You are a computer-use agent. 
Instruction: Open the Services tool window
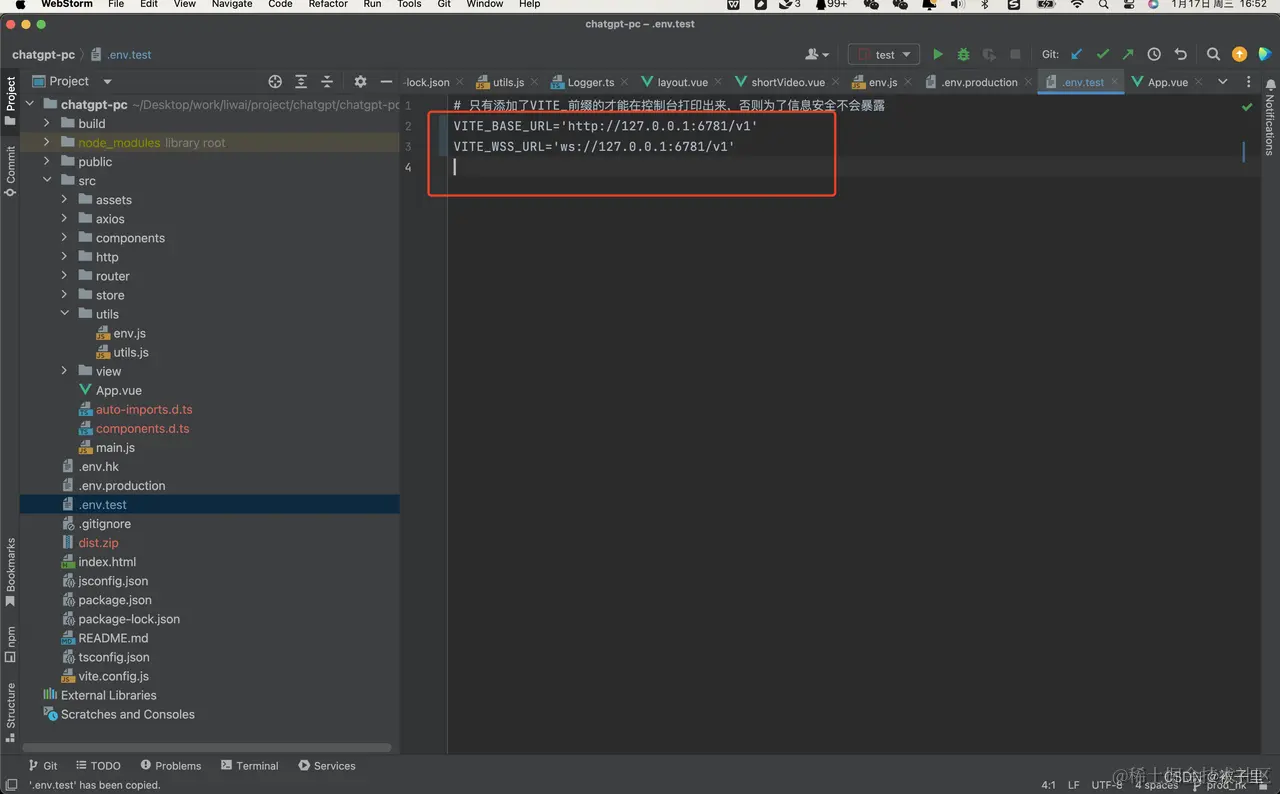click(326, 766)
